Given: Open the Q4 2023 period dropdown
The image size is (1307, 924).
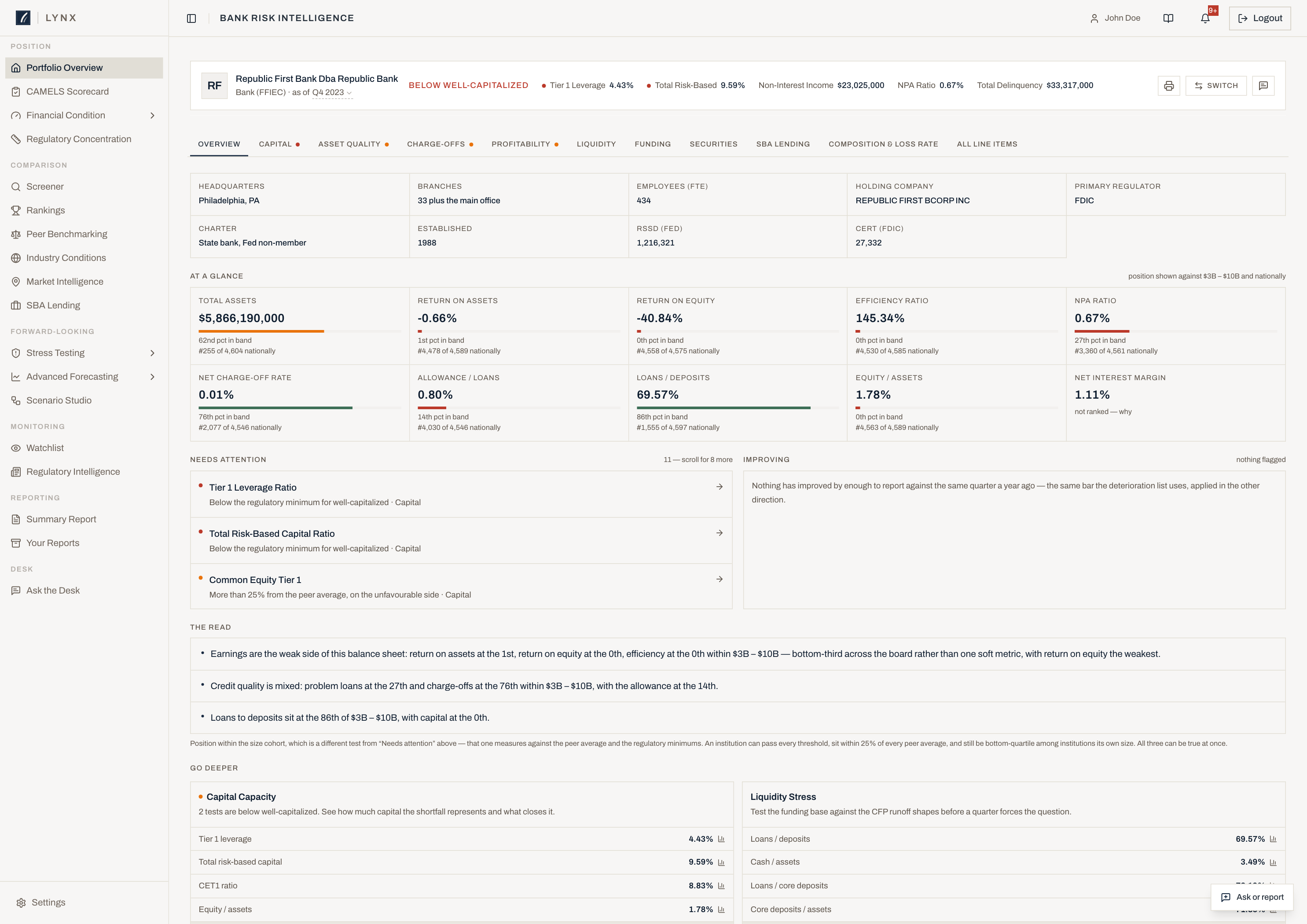Looking at the screenshot, I should pos(332,93).
